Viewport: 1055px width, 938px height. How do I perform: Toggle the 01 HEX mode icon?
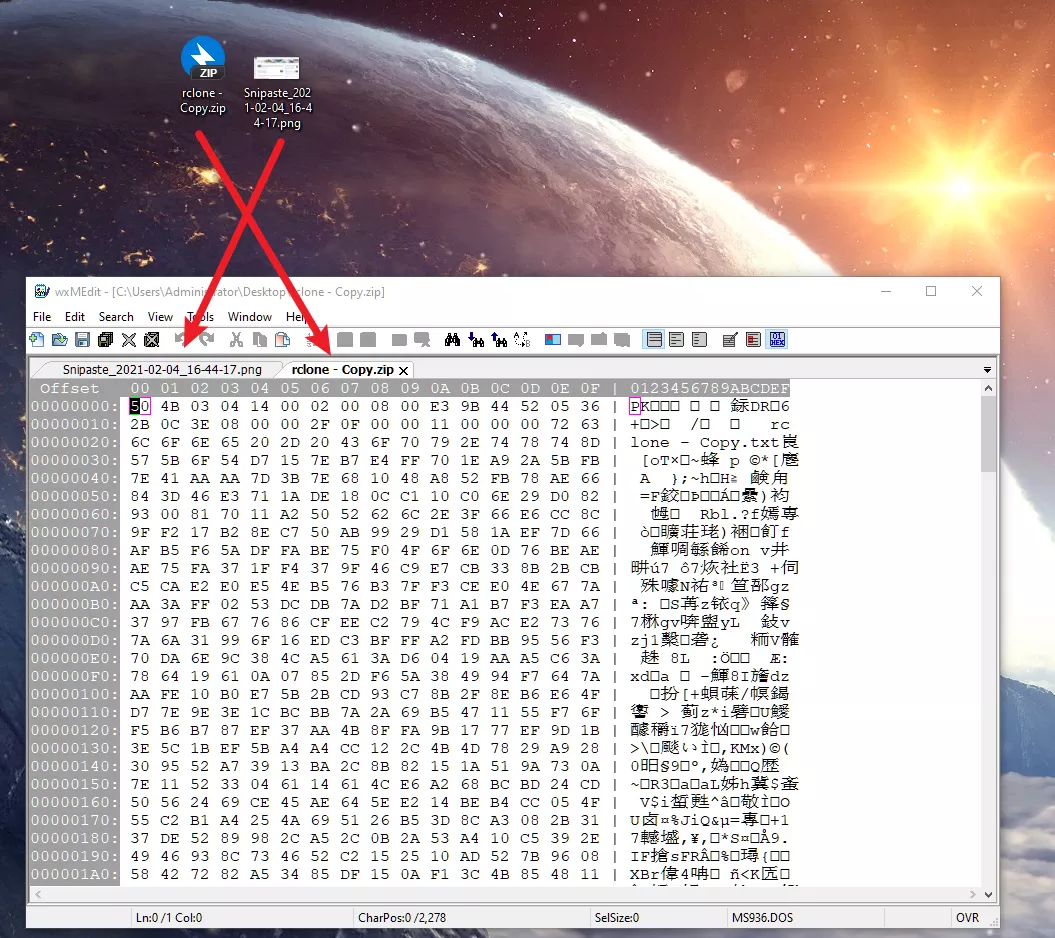777,340
